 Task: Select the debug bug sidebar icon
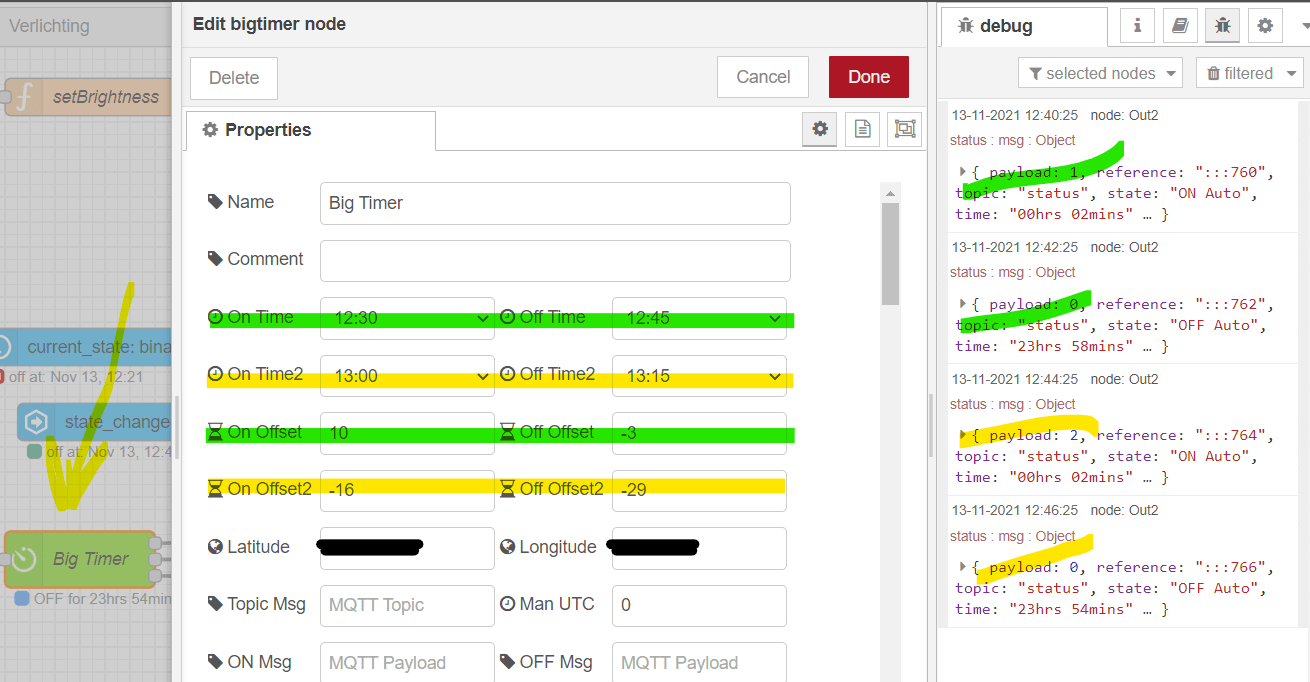(1222, 26)
